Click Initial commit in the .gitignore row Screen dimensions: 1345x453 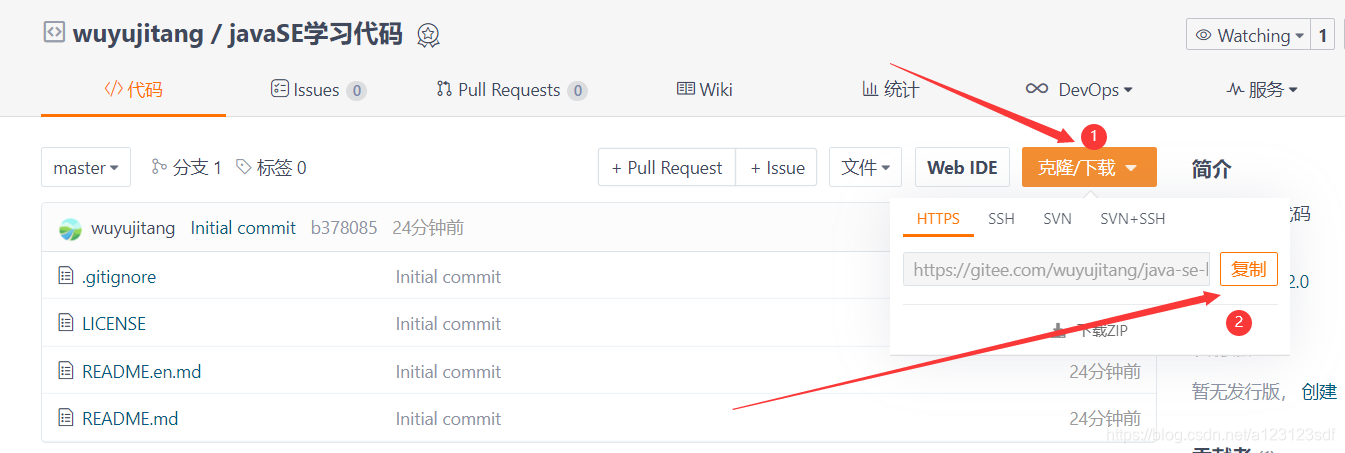click(x=448, y=277)
